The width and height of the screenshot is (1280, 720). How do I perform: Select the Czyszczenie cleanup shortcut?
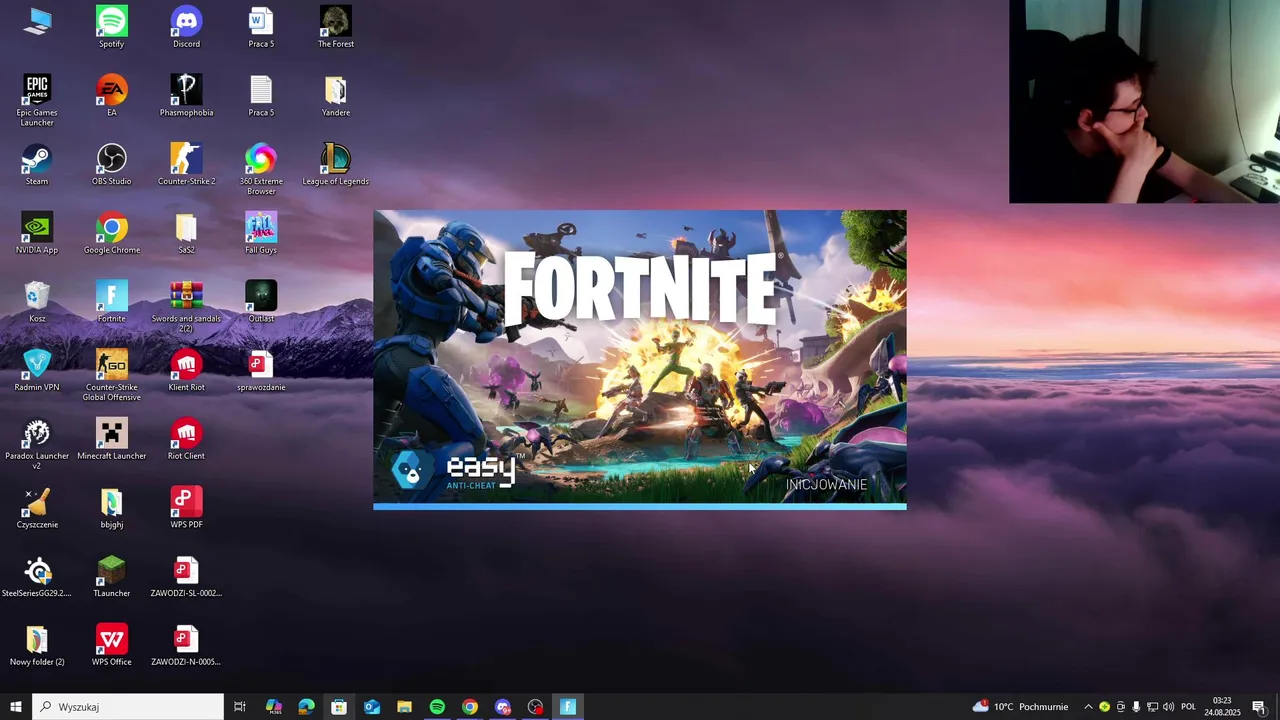click(37, 508)
